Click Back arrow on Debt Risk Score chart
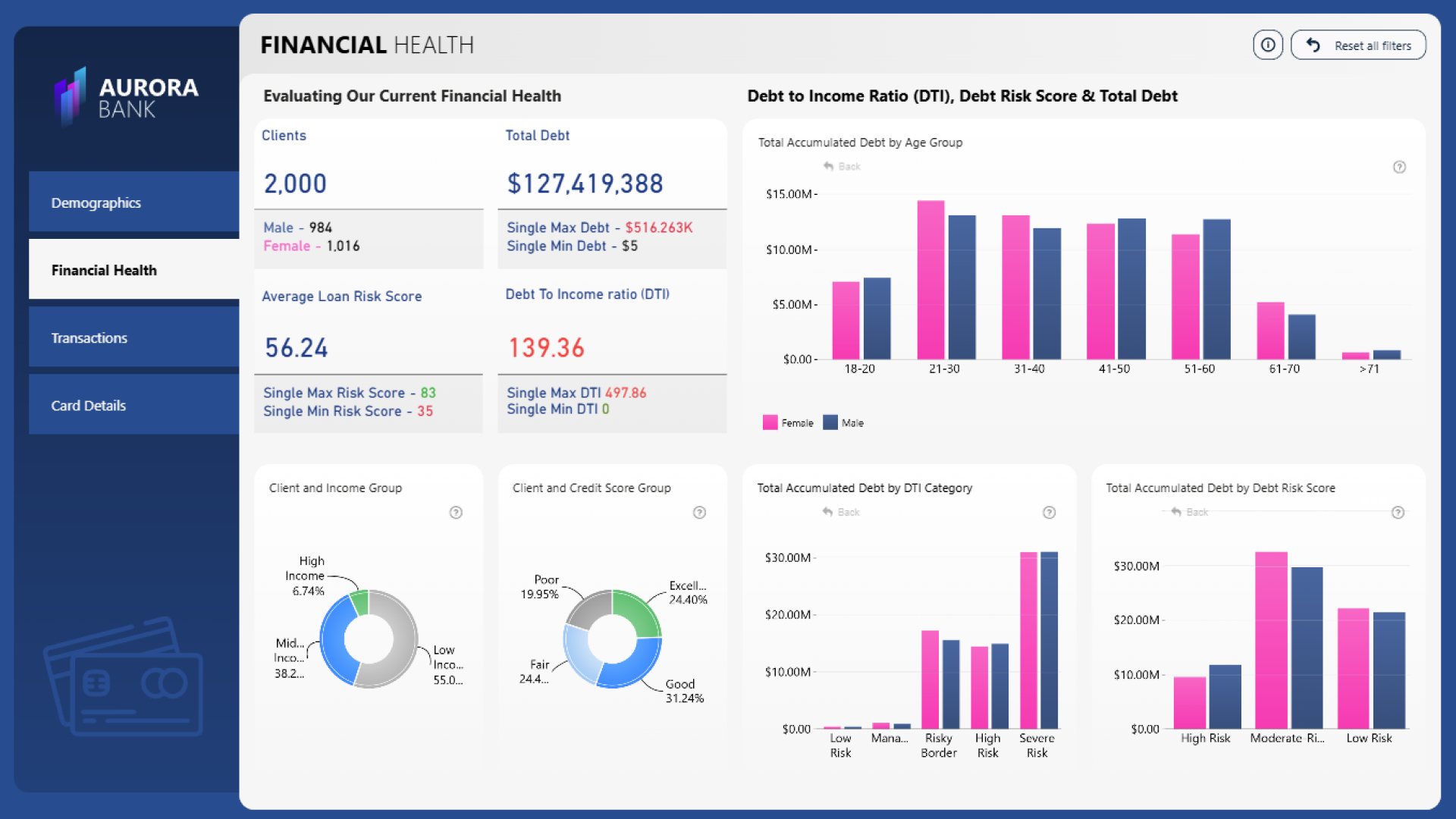Image resolution: width=1456 pixels, height=819 pixels. click(x=1176, y=512)
